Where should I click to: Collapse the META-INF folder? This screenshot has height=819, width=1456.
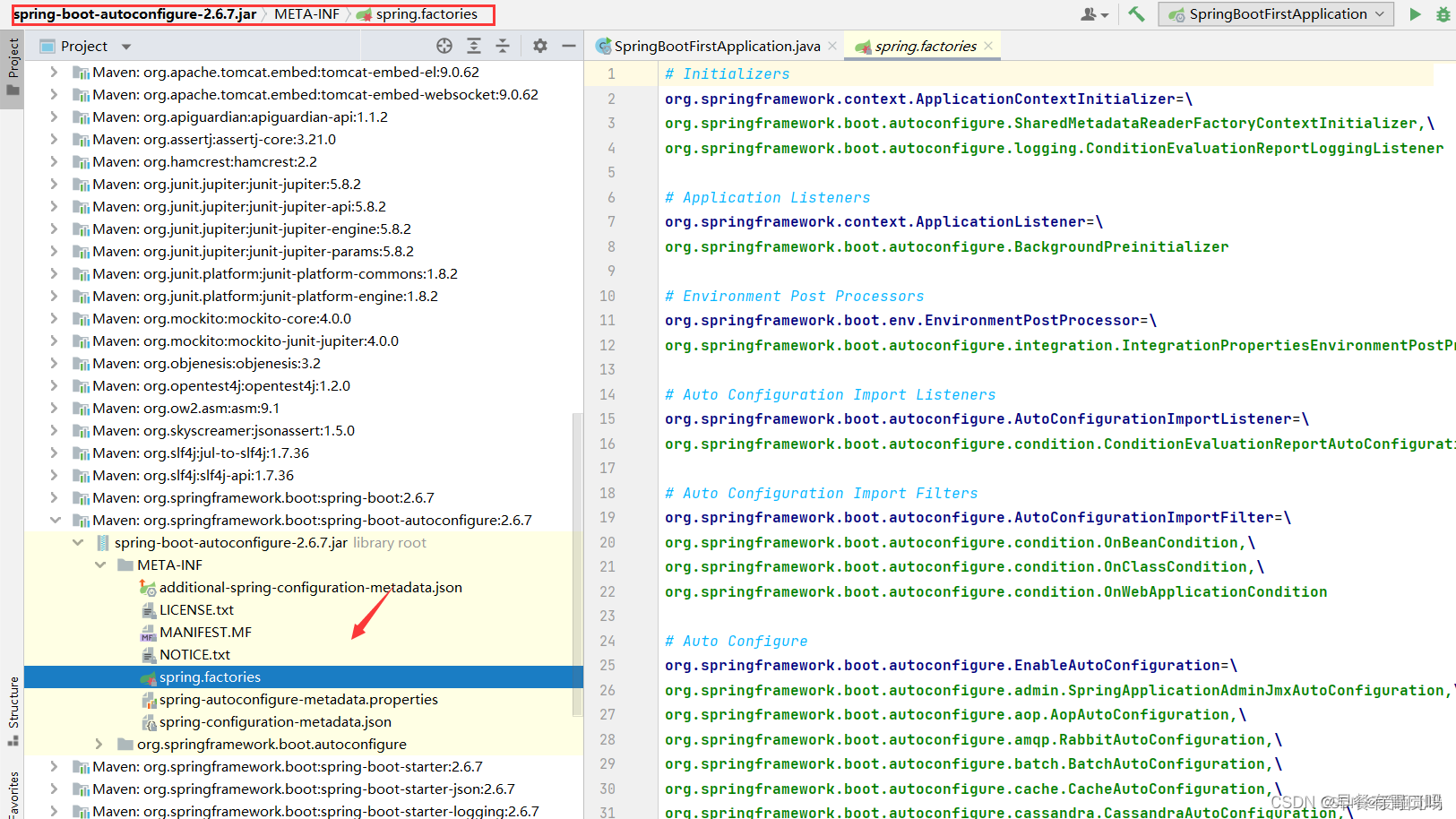[x=100, y=565]
